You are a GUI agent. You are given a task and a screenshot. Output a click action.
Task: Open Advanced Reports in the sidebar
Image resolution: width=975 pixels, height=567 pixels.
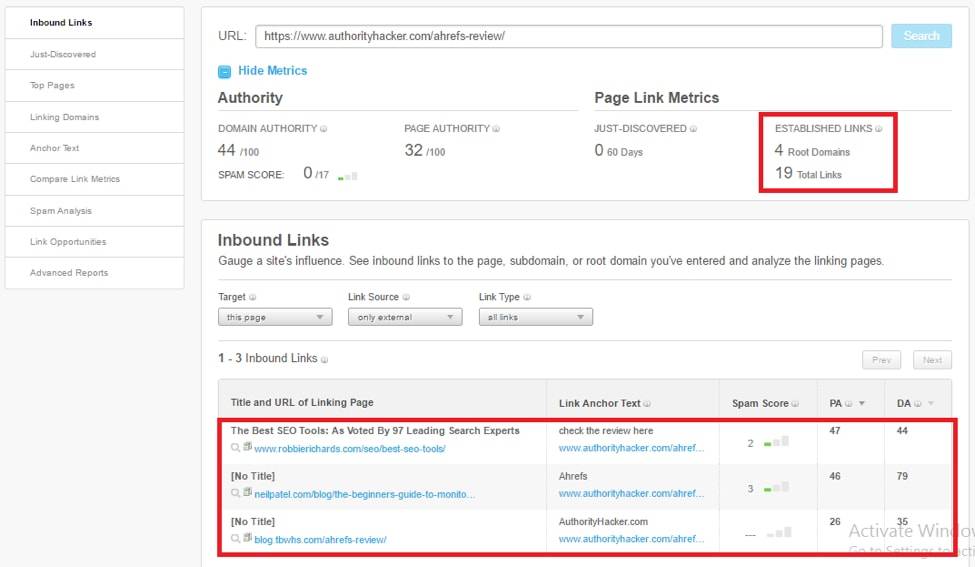[x=95, y=274]
